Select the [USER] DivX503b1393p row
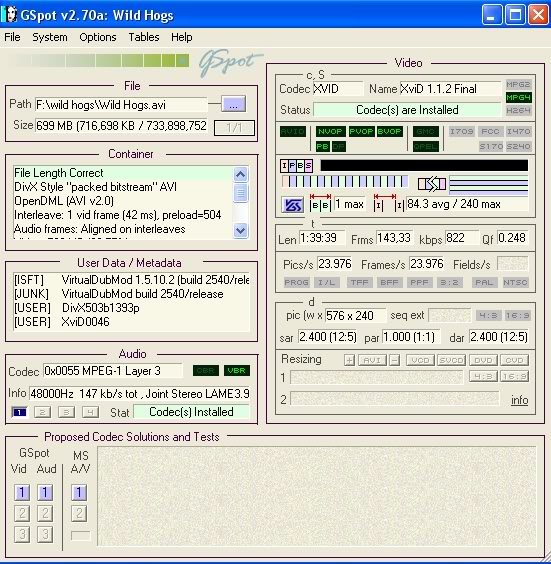 click(x=131, y=308)
